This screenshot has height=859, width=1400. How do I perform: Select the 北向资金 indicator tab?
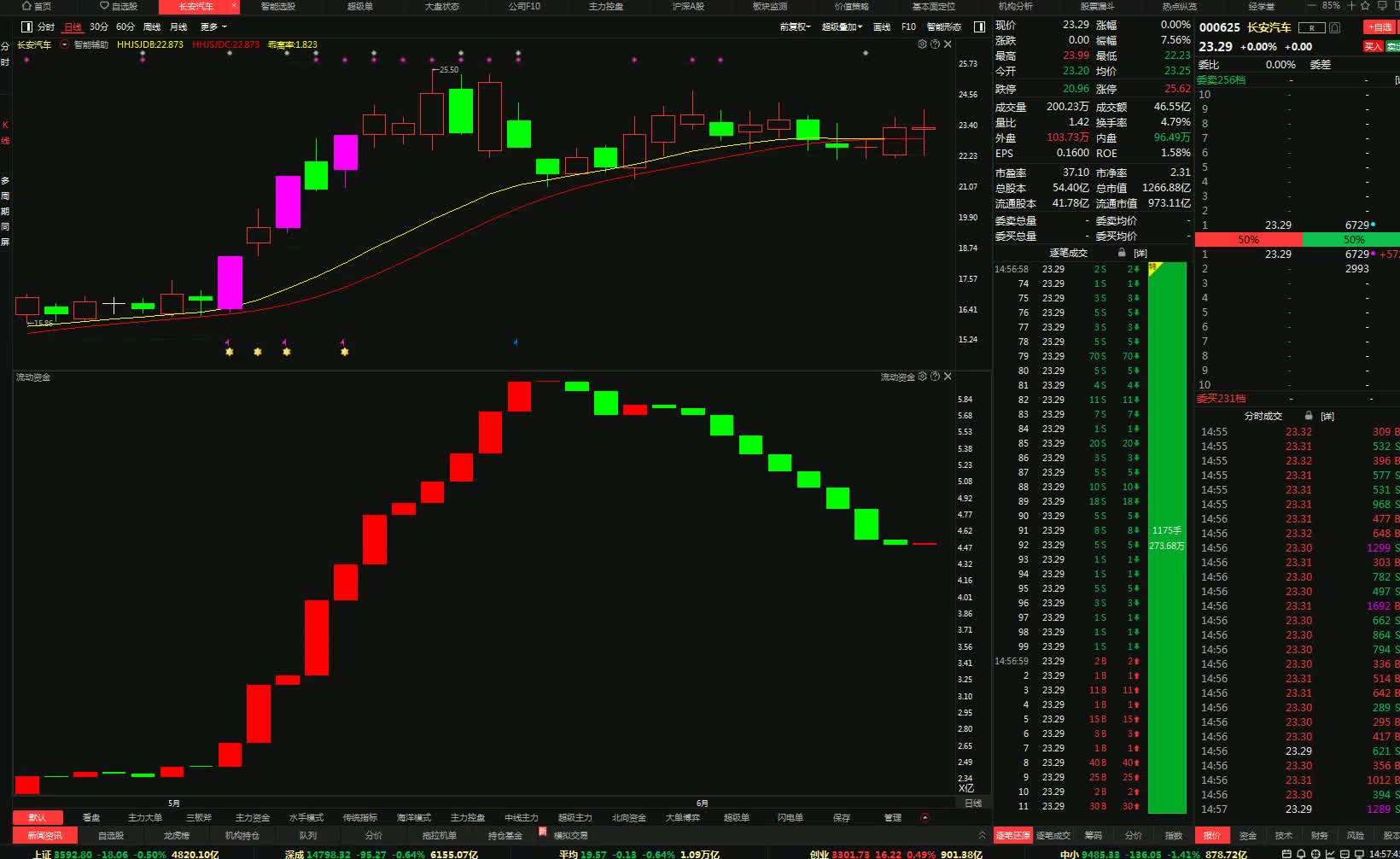[x=629, y=817]
